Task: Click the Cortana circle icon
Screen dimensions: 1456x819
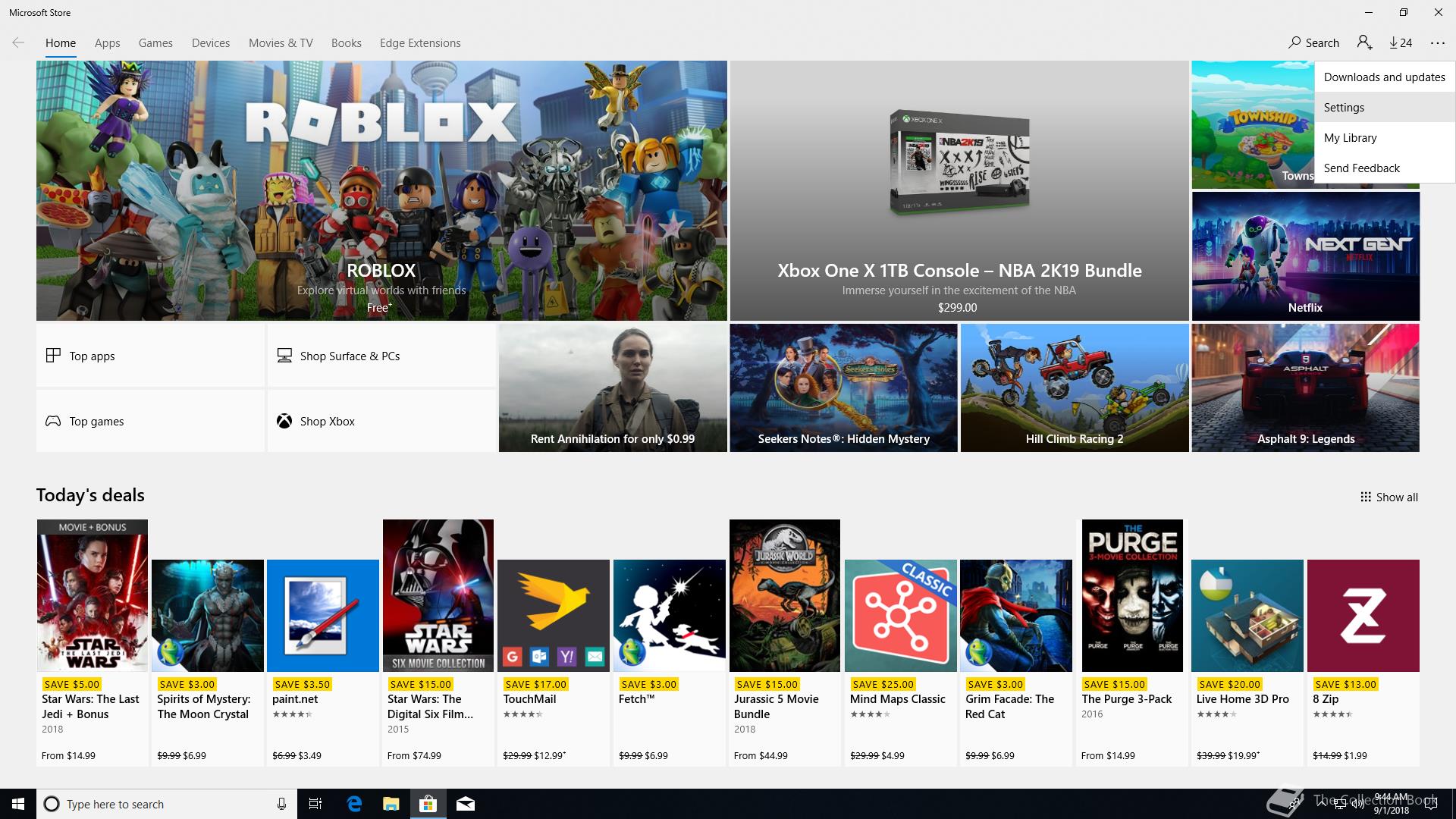Action: tap(52, 804)
